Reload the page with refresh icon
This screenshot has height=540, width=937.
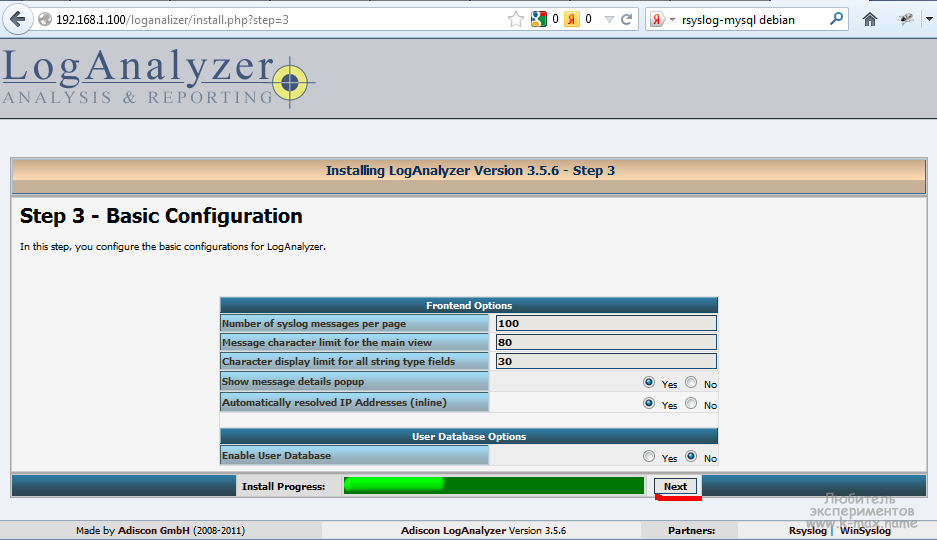click(x=626, y=20)
